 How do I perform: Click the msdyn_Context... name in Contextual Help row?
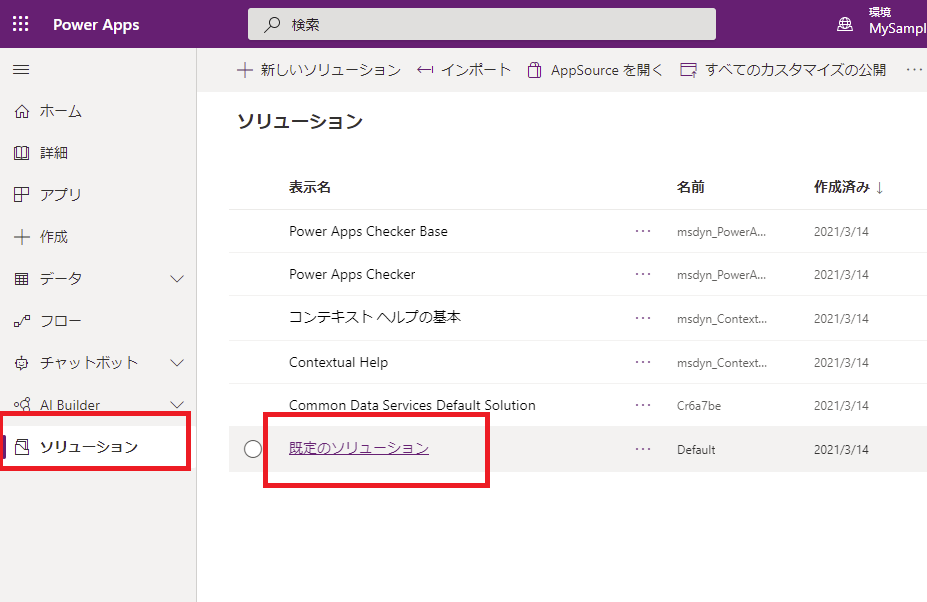(722, 363)
